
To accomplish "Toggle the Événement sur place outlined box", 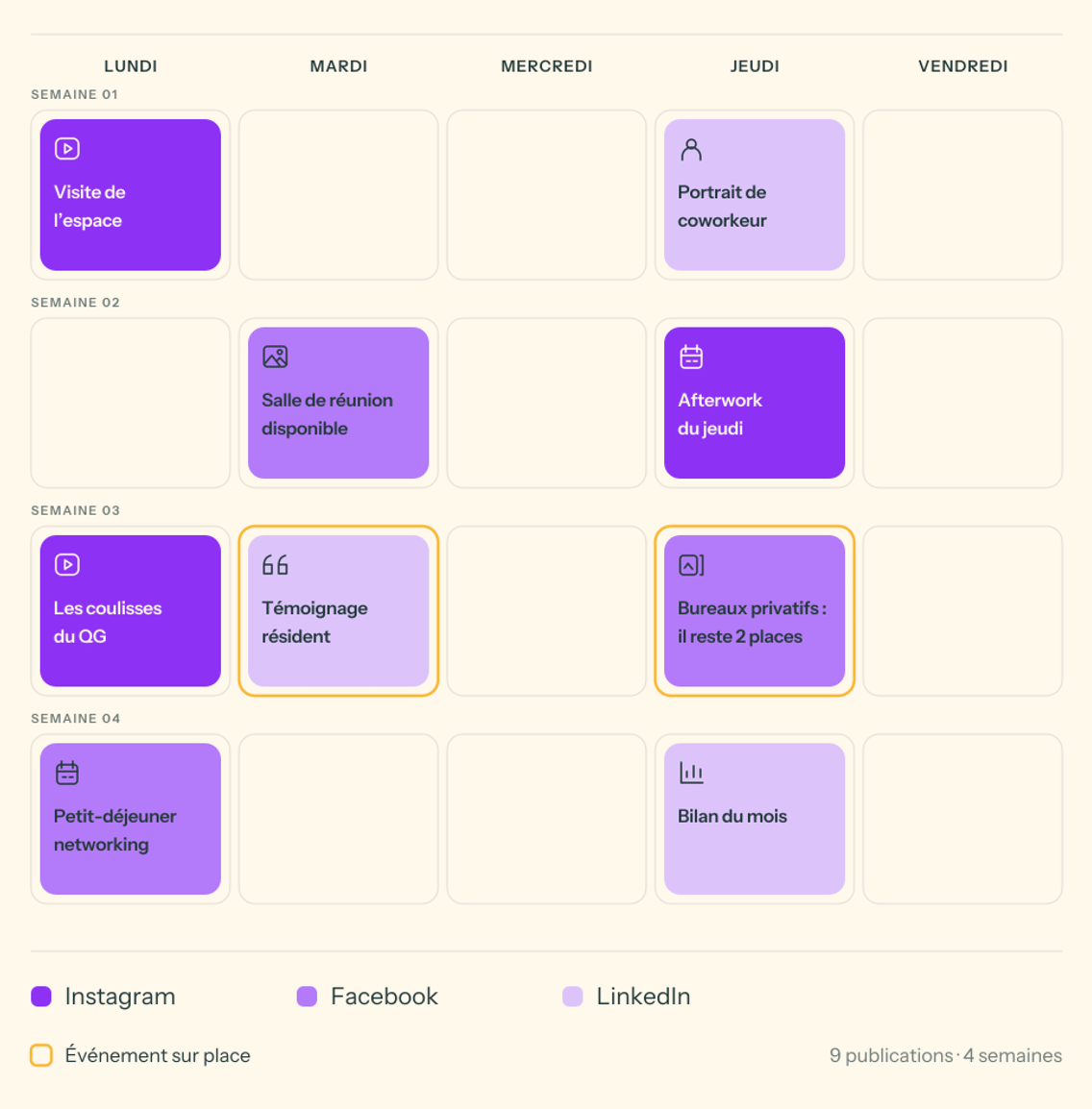I will (41, 1054).
